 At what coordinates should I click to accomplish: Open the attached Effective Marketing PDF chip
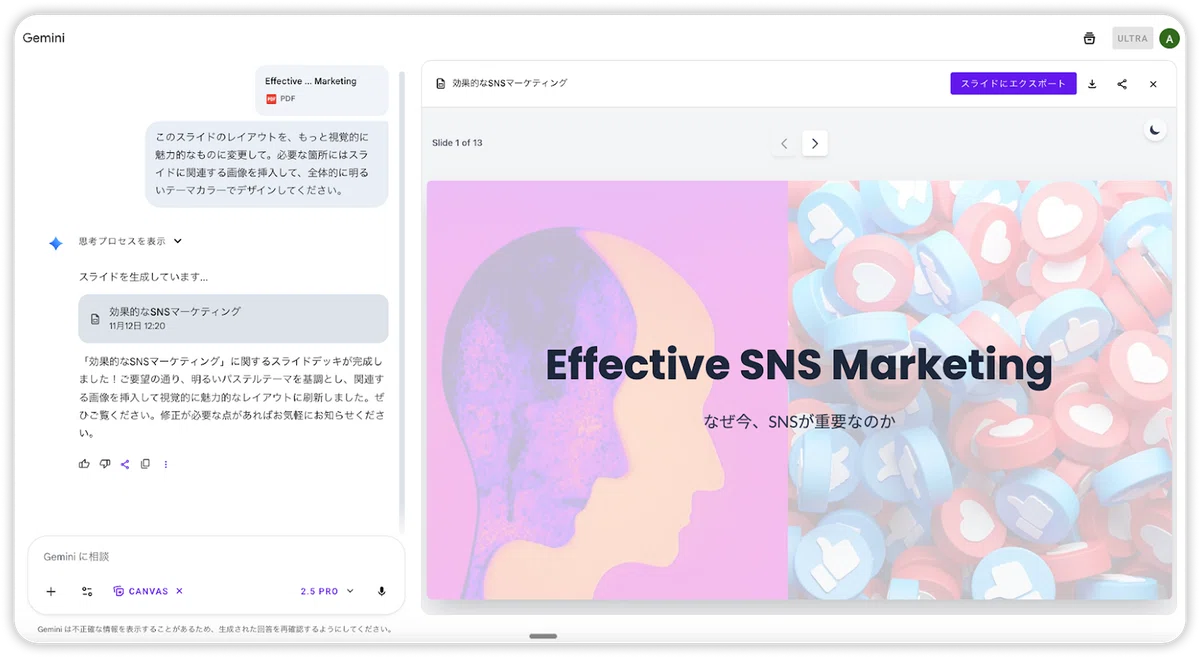[321, 90]
